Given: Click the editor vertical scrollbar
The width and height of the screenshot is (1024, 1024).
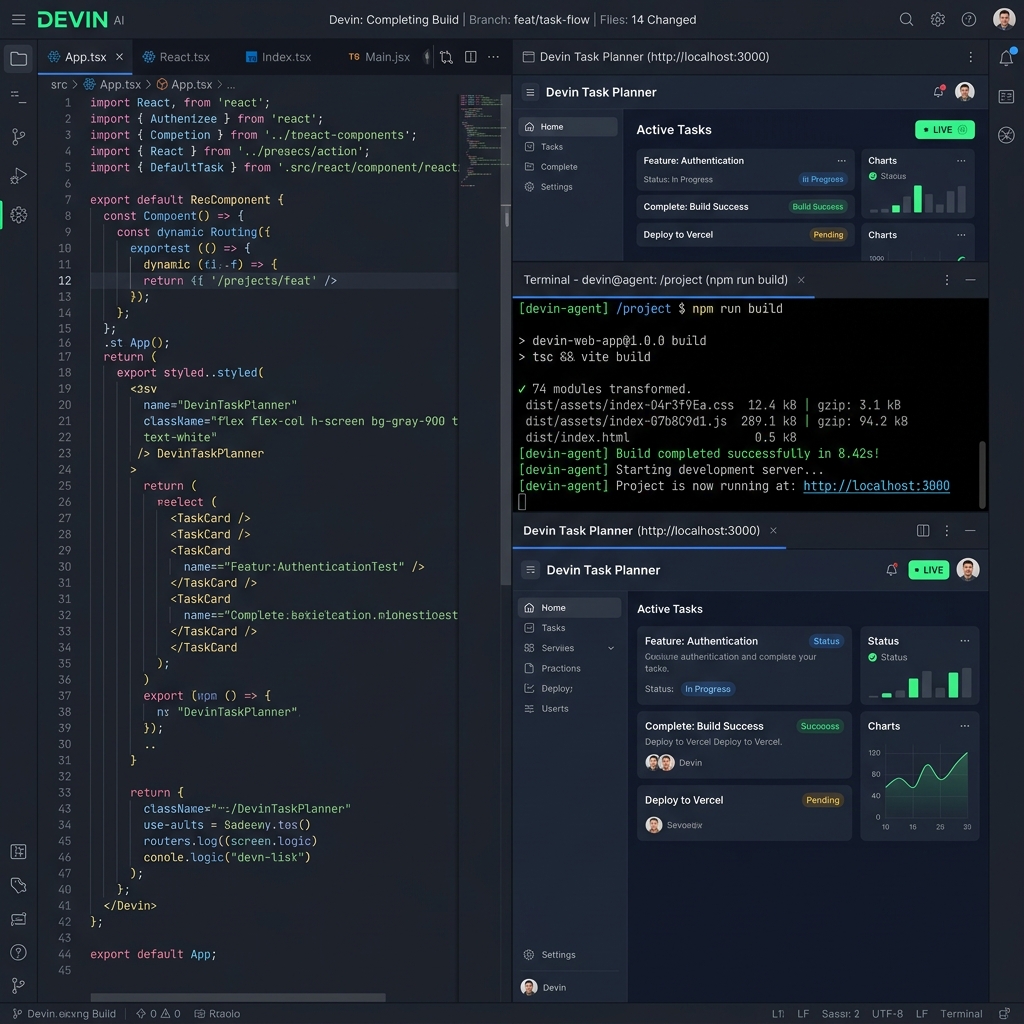Looking at the screenshot, I should pyautogui.click(x=505, y=340).
